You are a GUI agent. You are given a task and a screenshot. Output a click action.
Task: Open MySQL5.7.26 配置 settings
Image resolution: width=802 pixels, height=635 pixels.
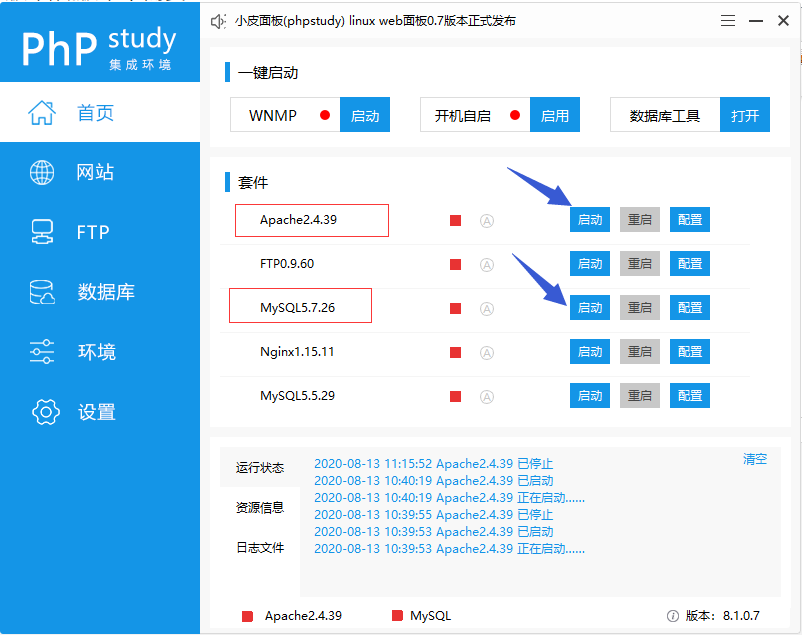(x=690, y=308)
